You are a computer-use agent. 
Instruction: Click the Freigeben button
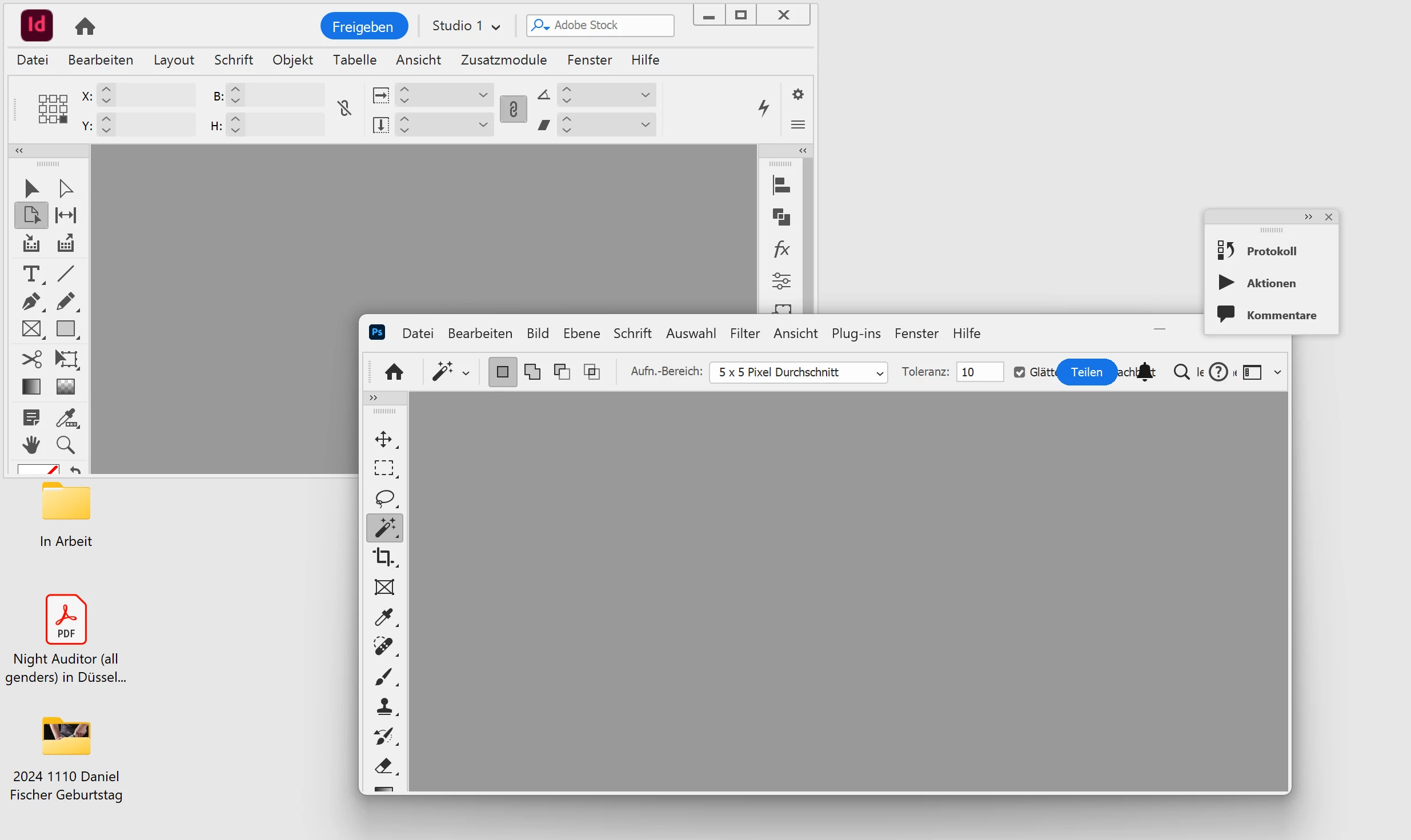click(363, 26)
